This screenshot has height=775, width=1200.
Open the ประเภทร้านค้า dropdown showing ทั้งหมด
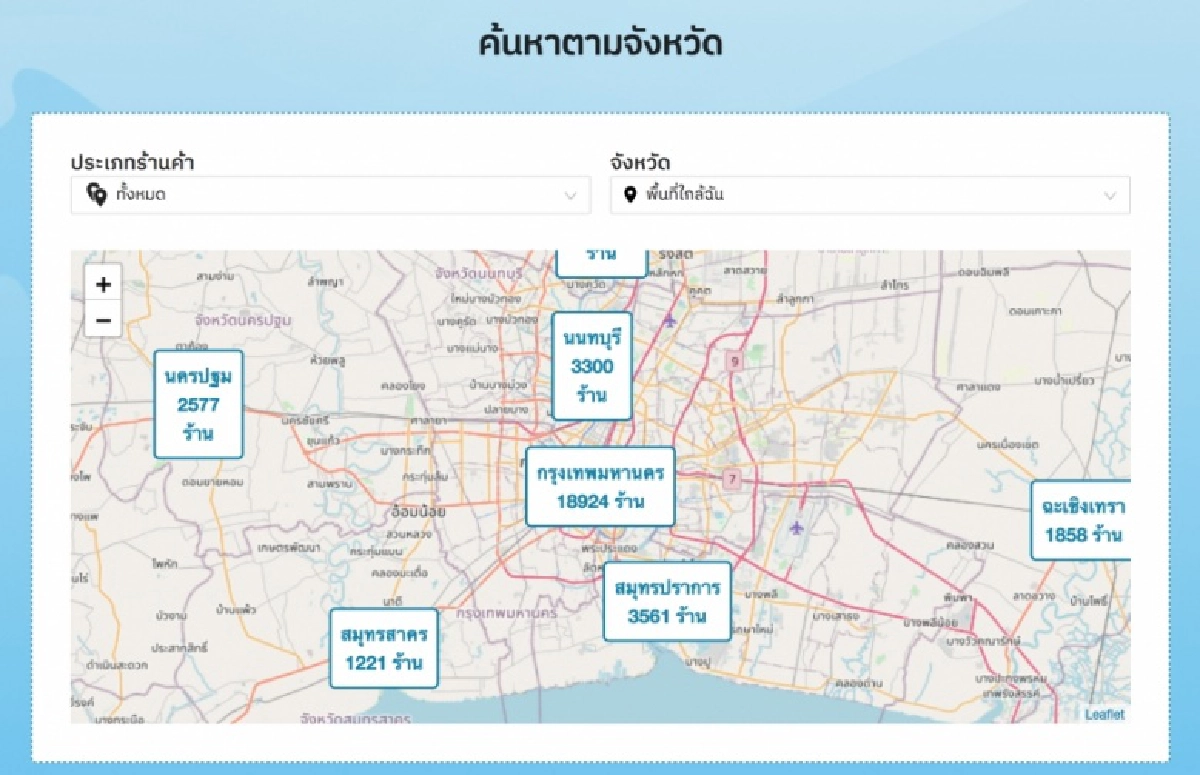(331, 195)
